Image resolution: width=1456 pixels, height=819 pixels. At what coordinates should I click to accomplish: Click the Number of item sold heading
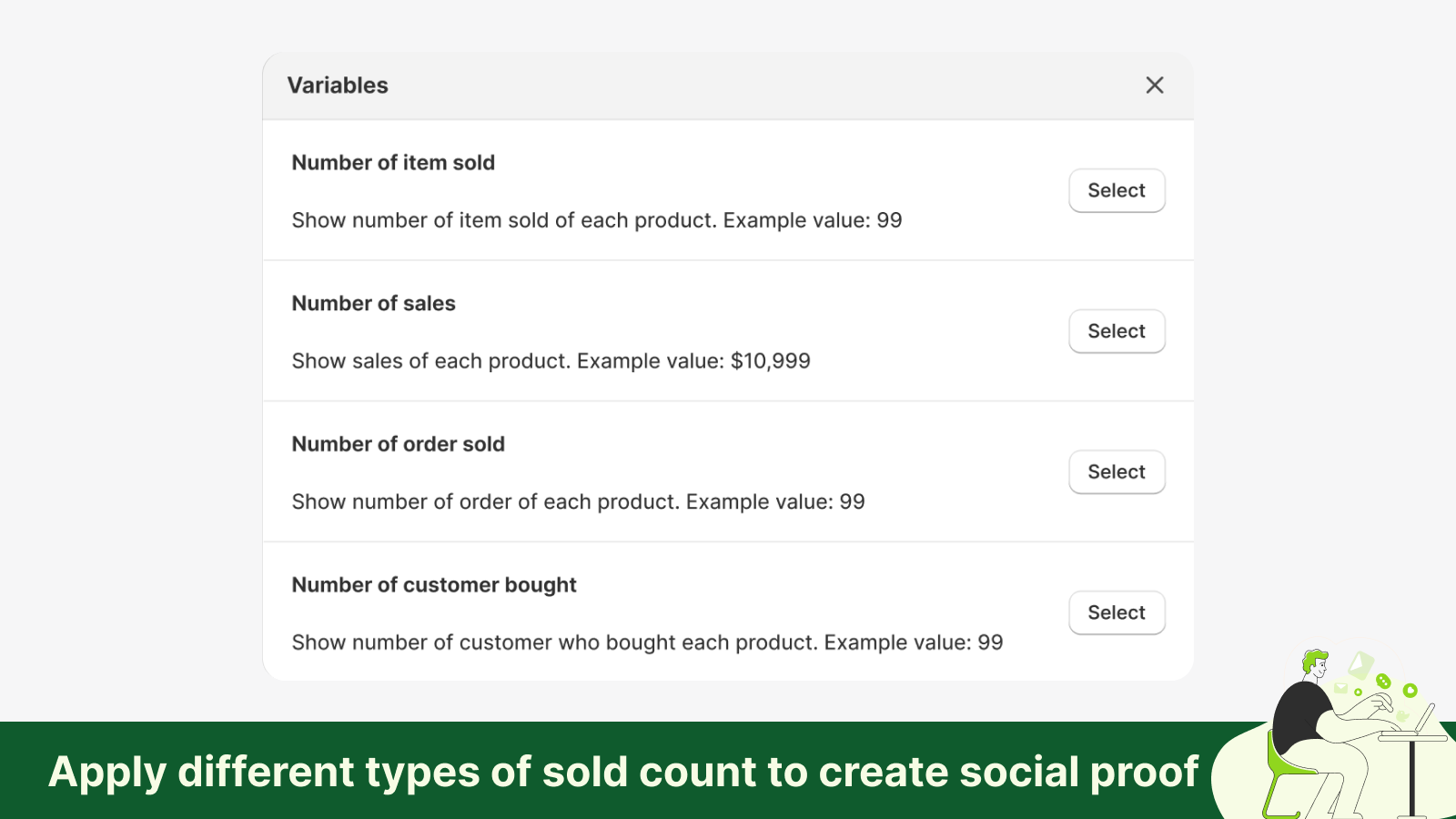pos(393,162)
